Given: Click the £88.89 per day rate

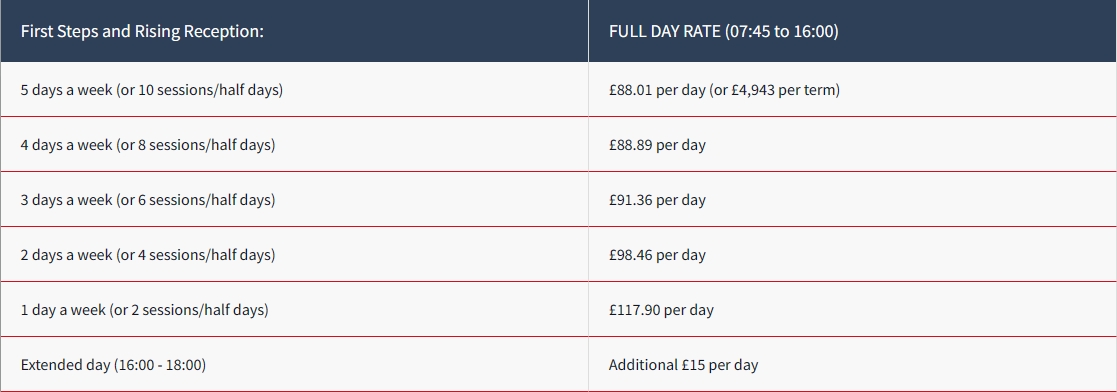Looking at the screenshot, I should [657, 145].
